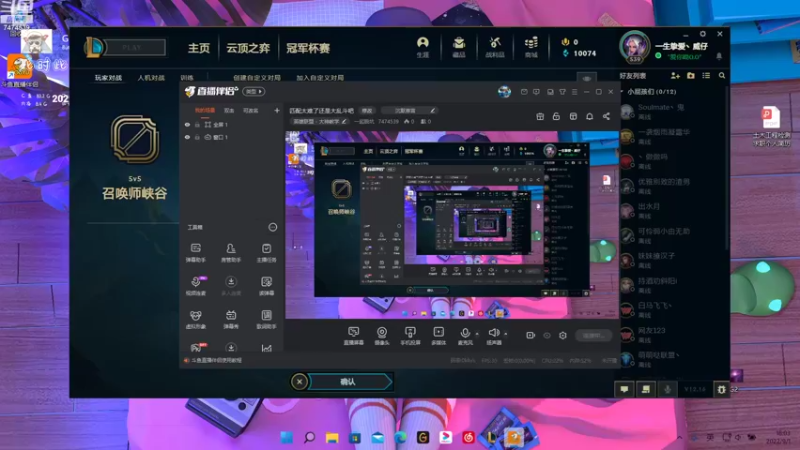Search friends with magnifier icon
This screenshot has width=800, height=450.
tap(722, 76)
